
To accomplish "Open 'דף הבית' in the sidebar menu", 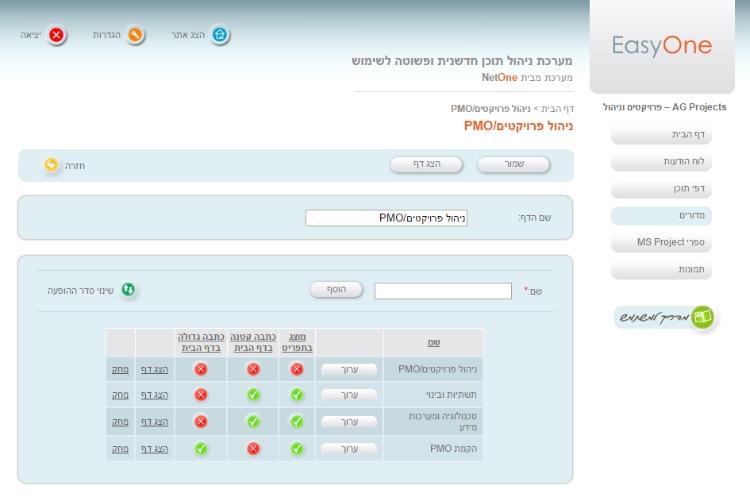I will (x=662, y=134).
